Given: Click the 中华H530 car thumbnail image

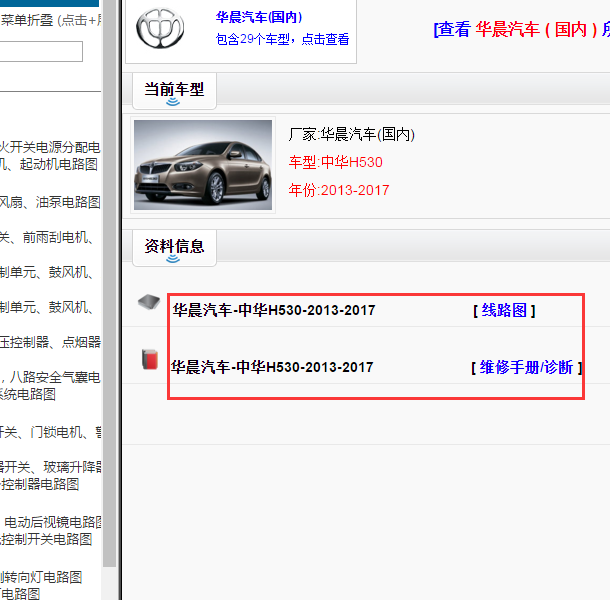Looking at the screenshot, I should 203,165.
